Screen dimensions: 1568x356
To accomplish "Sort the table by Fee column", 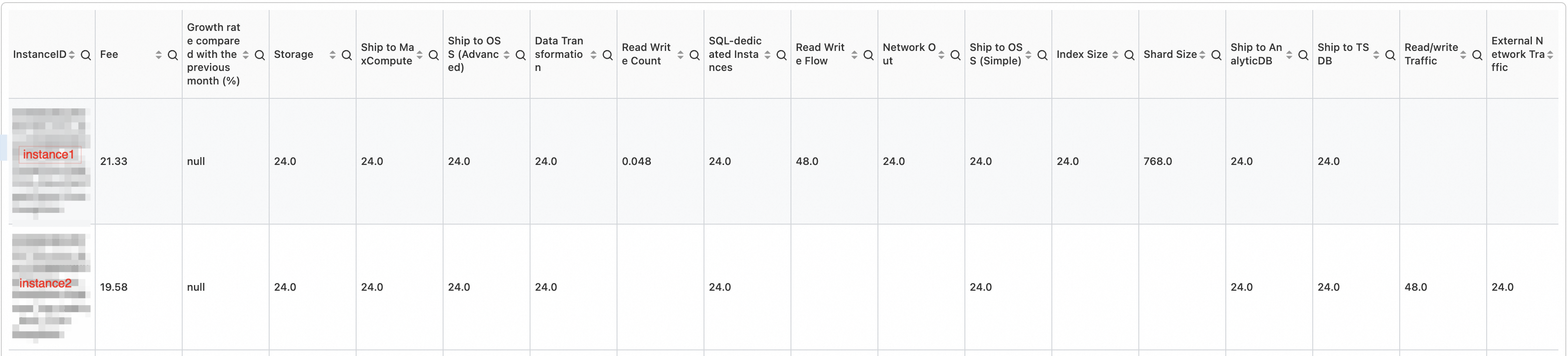I will tap(158, 55).
